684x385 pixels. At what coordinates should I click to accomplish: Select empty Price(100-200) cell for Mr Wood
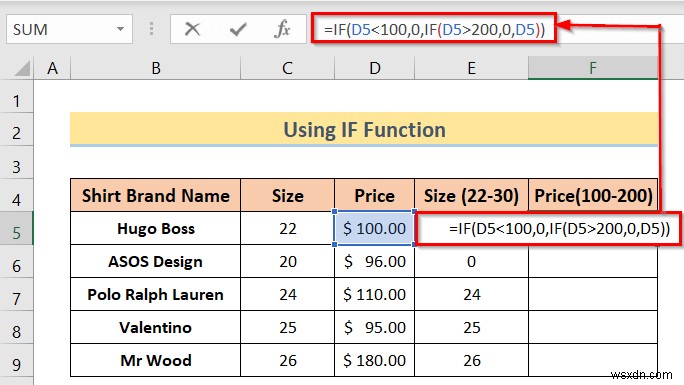point(593,361)
